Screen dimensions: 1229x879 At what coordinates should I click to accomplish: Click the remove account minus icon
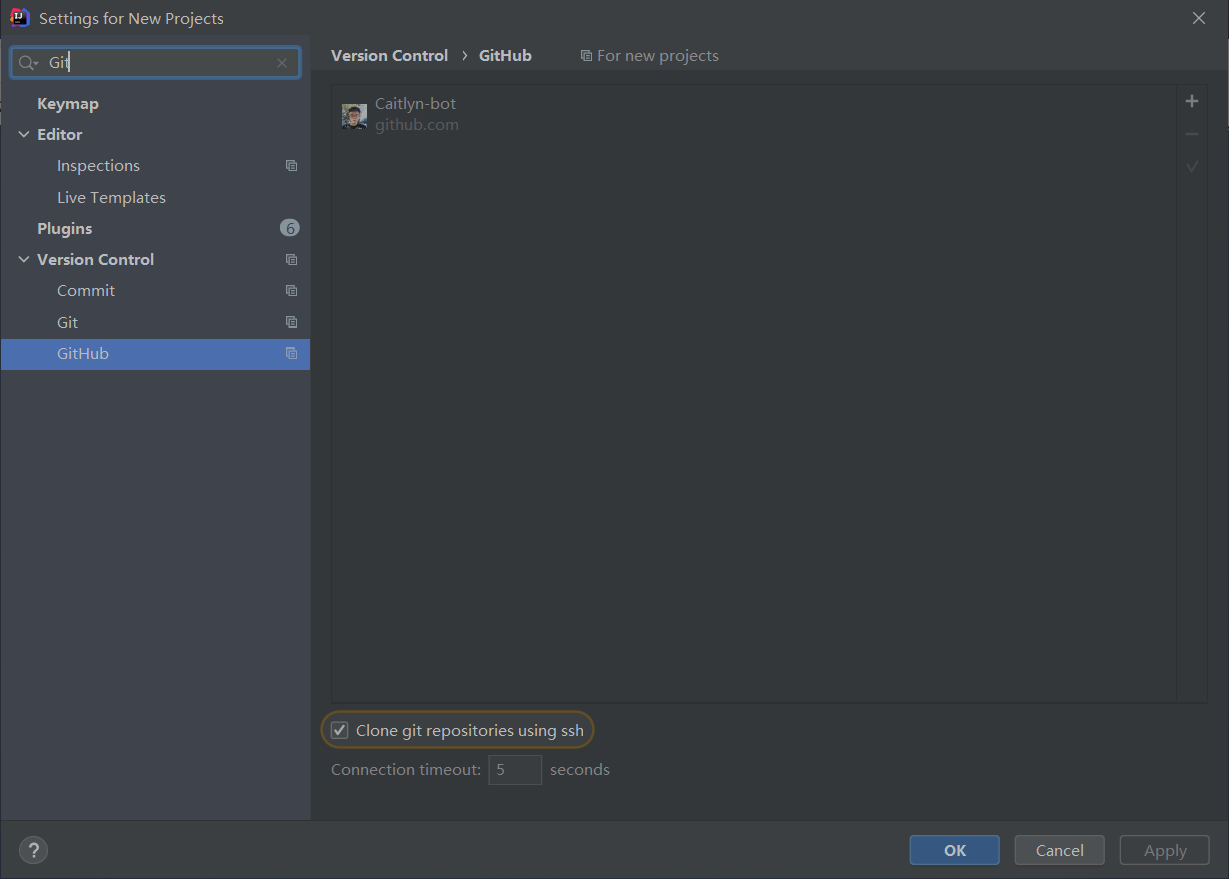[1191, 134]
